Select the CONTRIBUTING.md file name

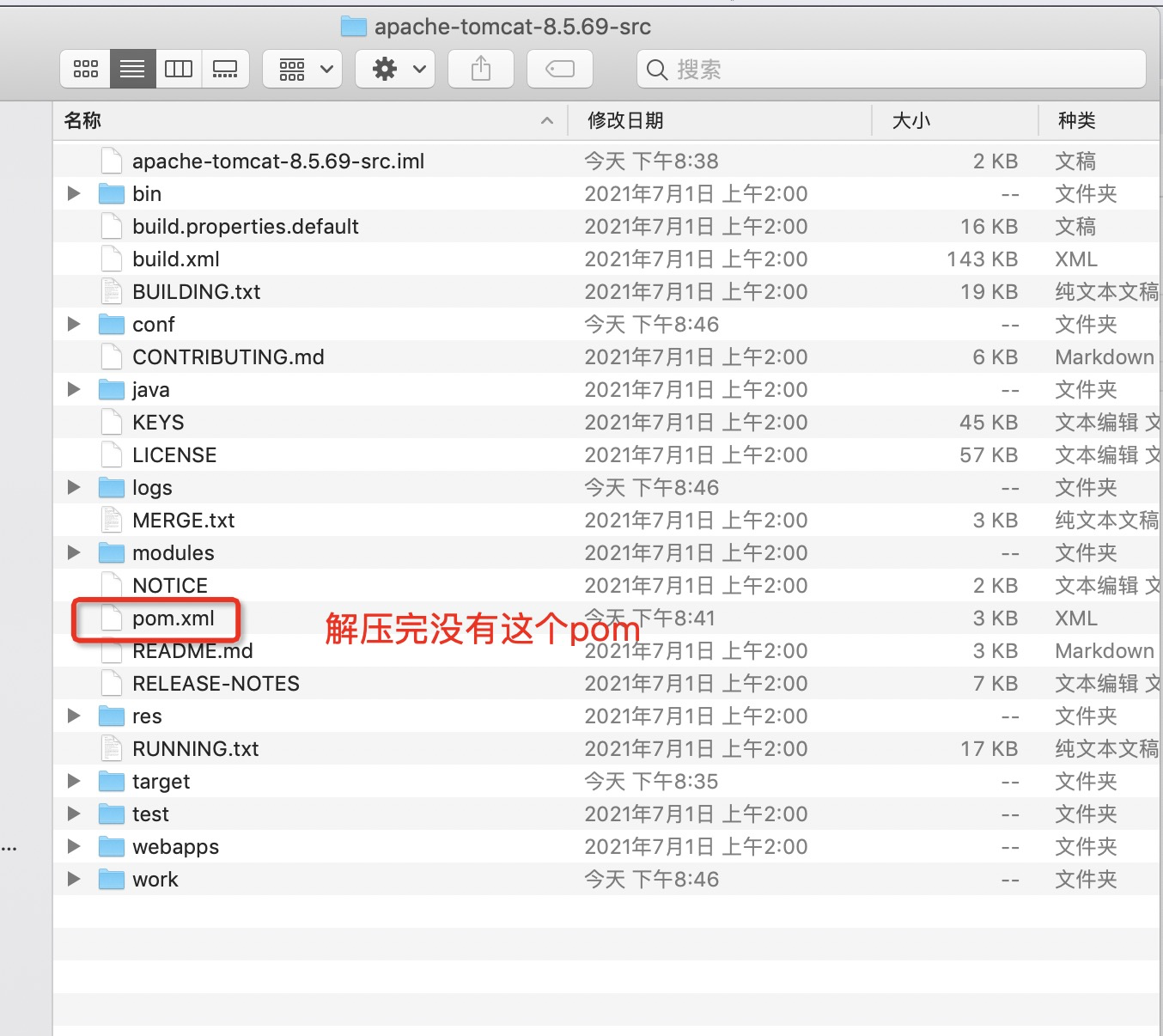click(x=228, y=357)
